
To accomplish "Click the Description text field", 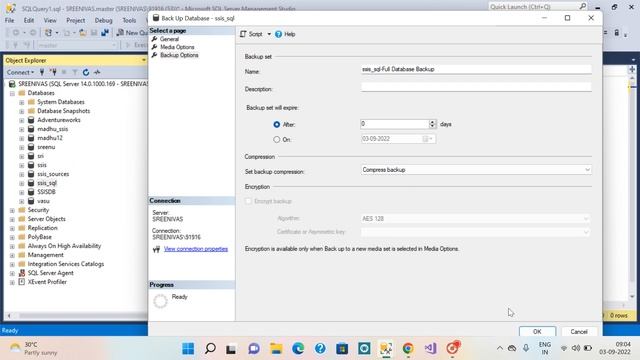I will point(476,87).
